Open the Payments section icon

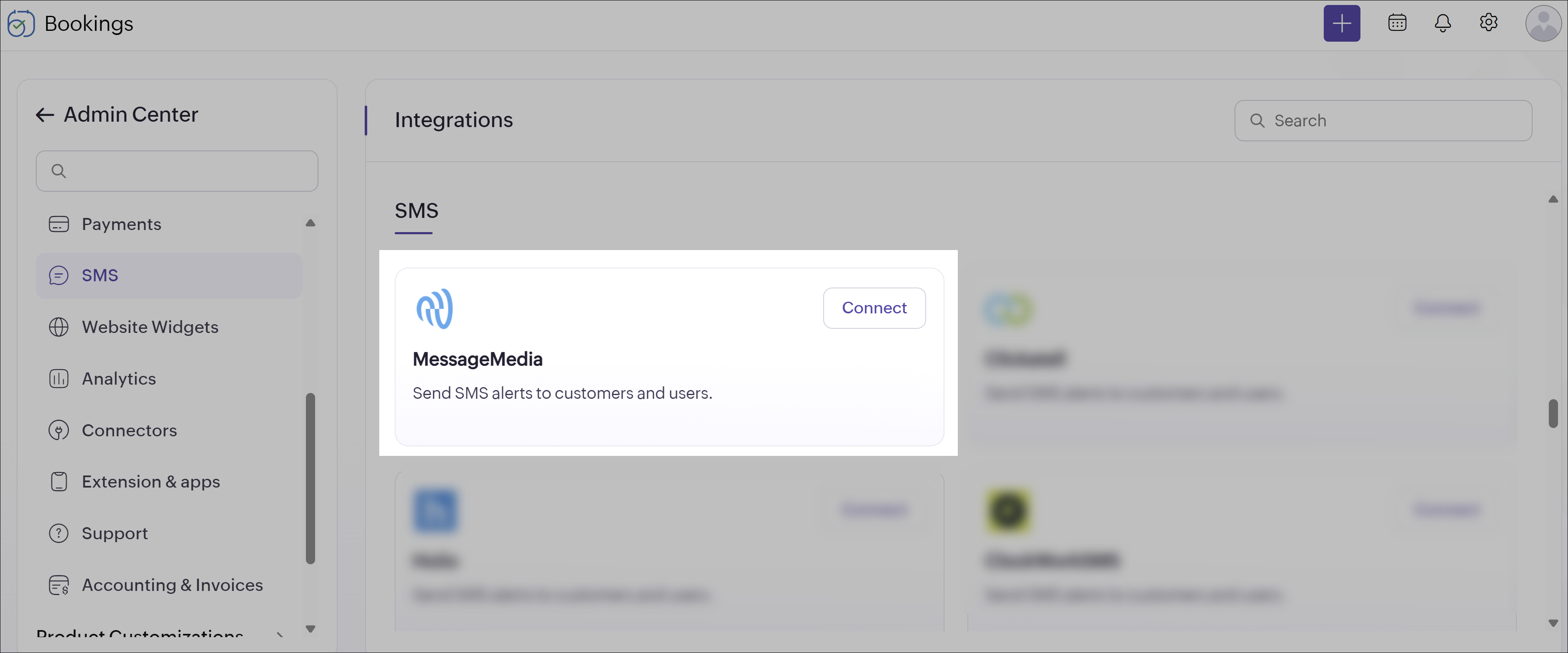point(58,223)
